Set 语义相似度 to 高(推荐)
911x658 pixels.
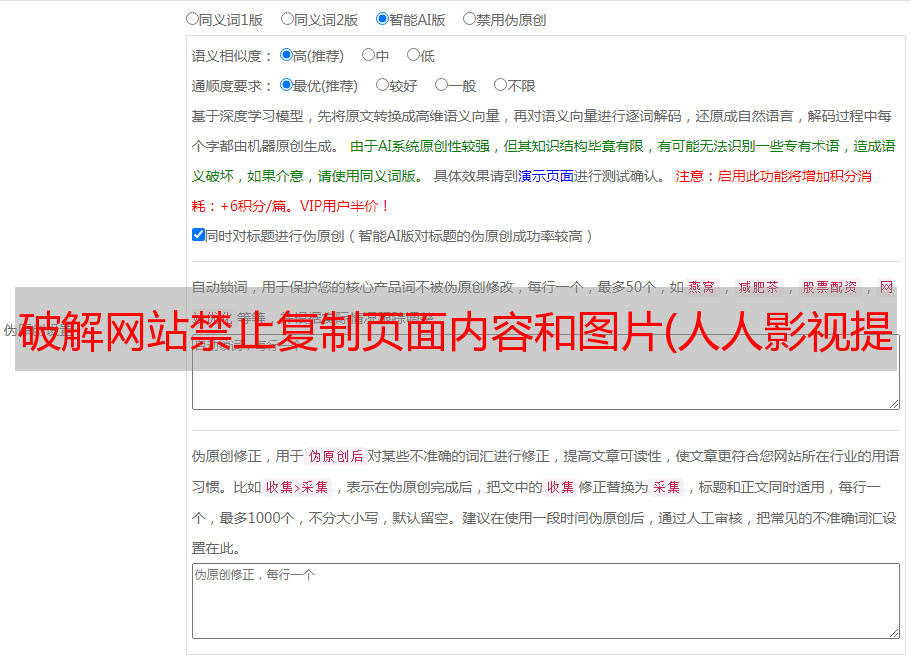(286, 55)
